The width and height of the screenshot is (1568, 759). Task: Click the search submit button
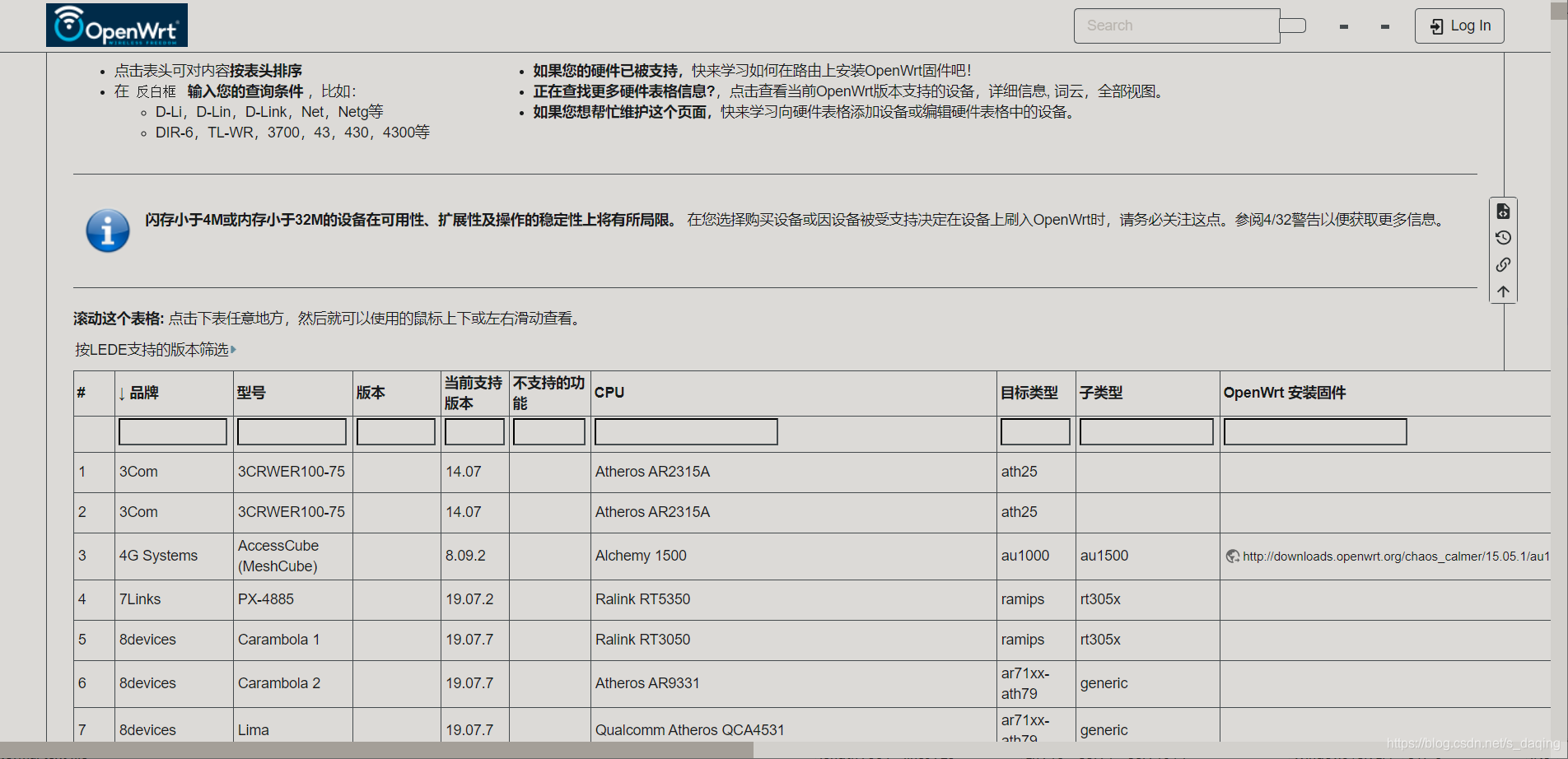pos(1293,26)
